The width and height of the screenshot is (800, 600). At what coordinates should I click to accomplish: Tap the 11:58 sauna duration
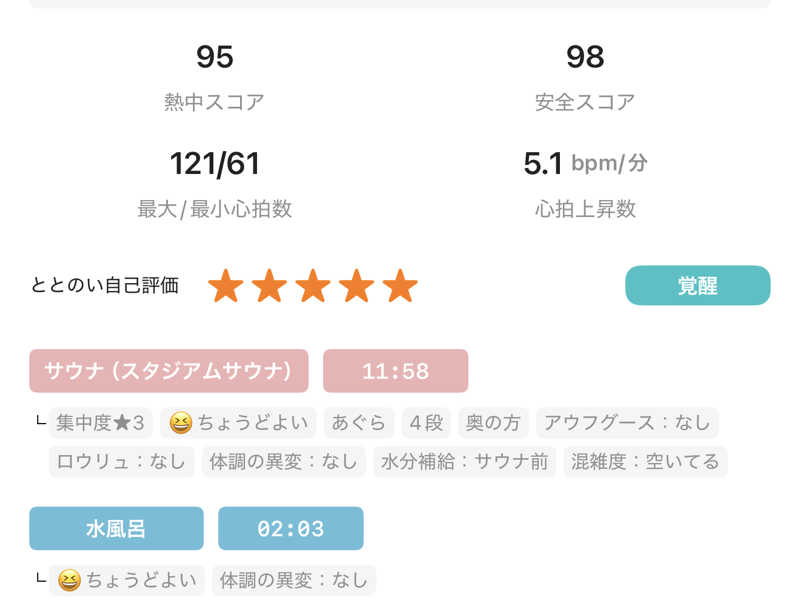click(395, 371)
